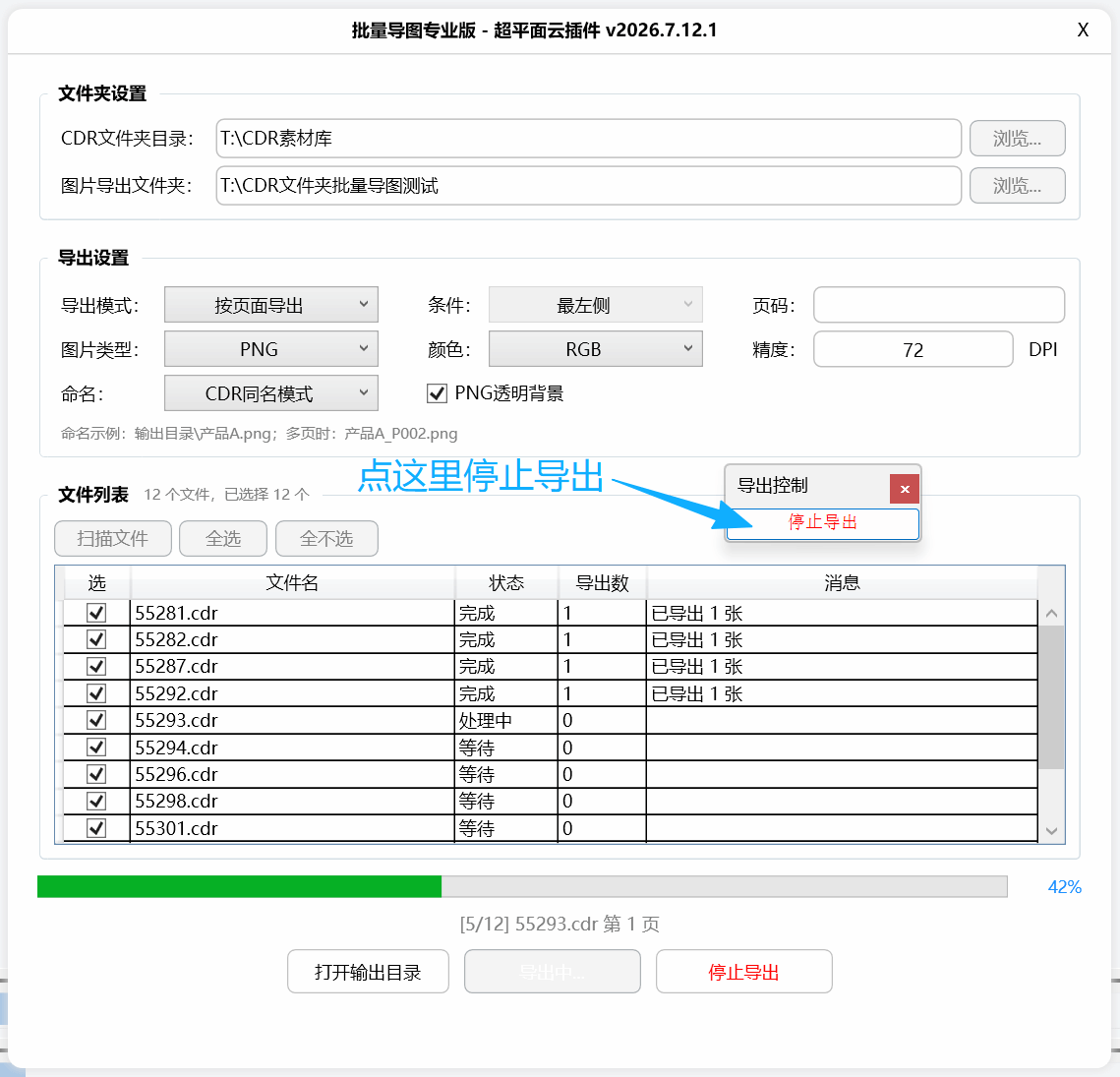Click the file list vertical scrollbar thumb

coord(1051,696)
